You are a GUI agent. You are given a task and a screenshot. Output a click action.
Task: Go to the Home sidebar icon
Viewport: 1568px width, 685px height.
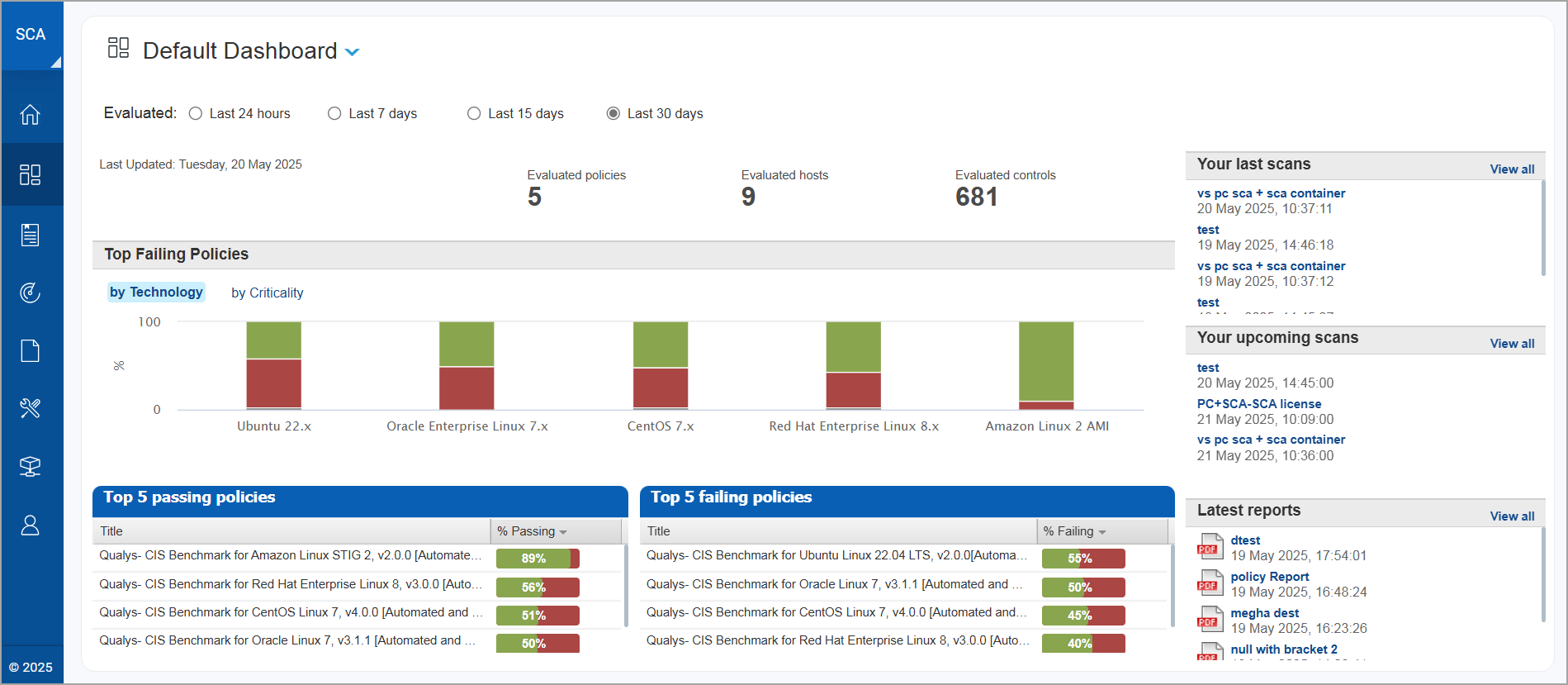click(31, 114)
